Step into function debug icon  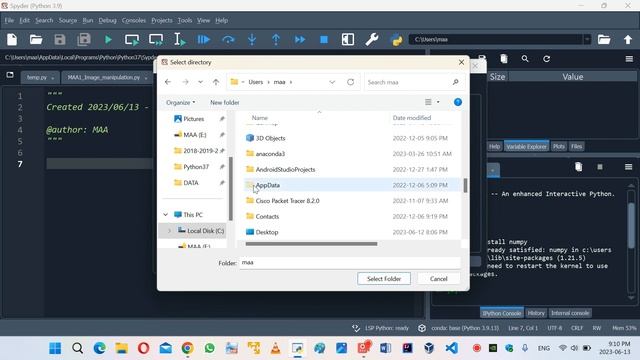(252, 40)
